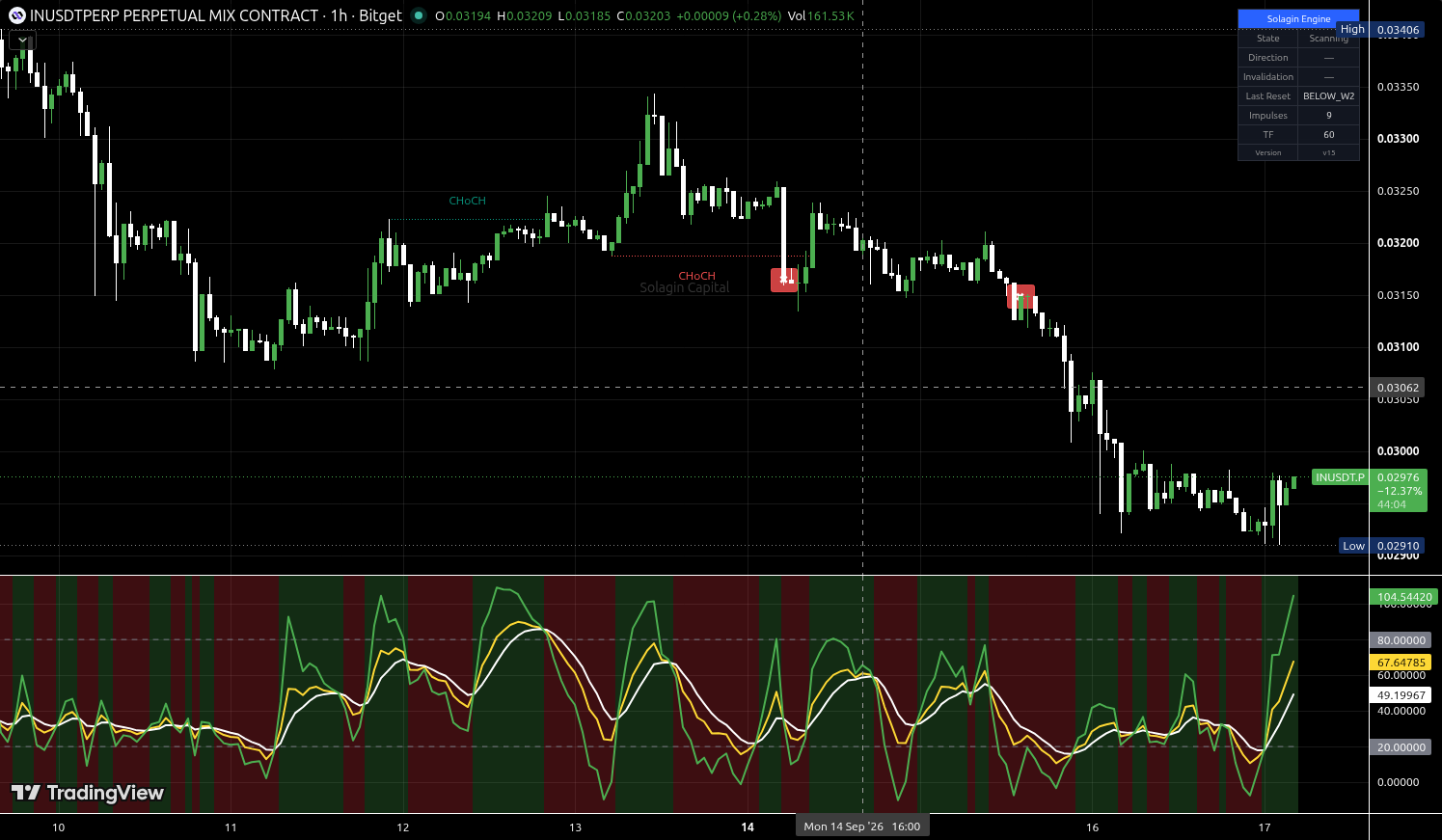This screenshot has width=1442, height=840.
Task: Click the TF label cell
Action: pos(1268,135)
